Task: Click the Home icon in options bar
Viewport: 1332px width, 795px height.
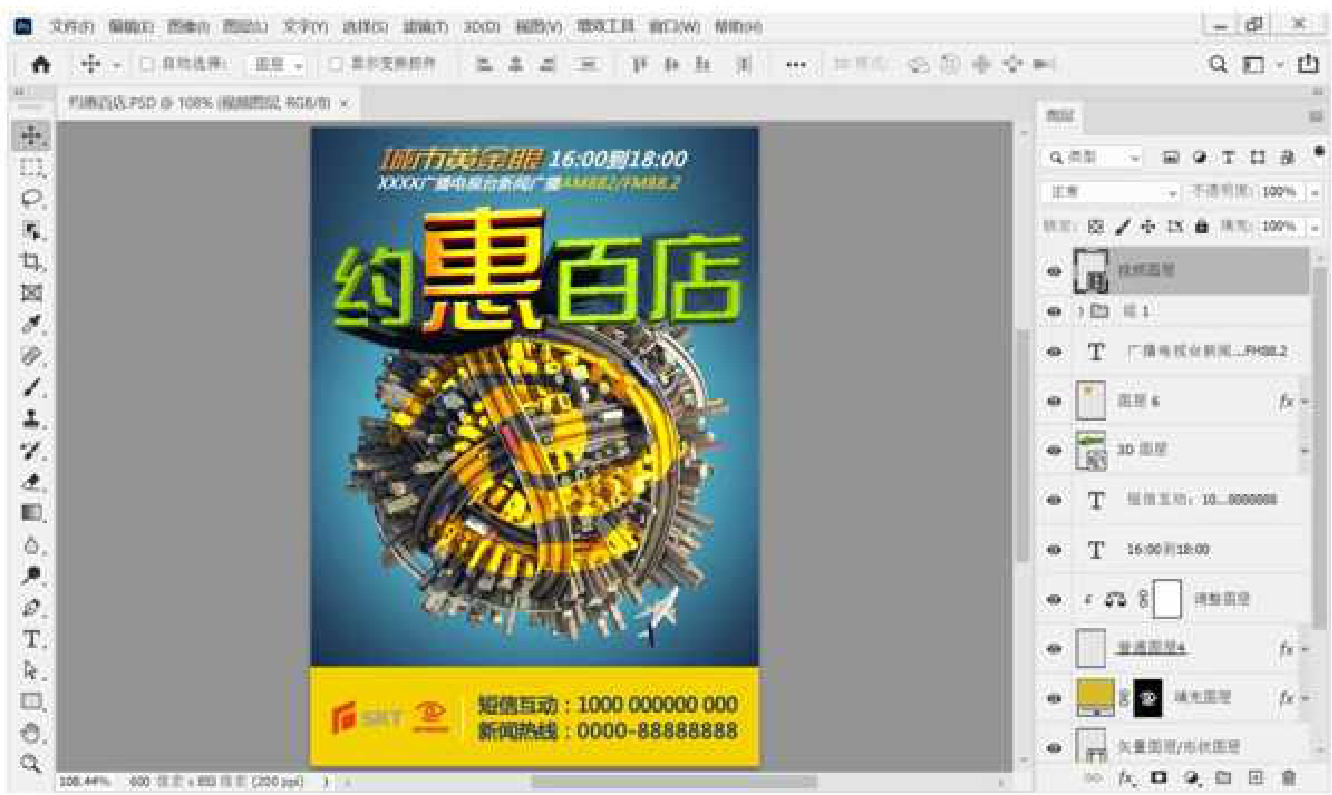Action: coord(41,65)
